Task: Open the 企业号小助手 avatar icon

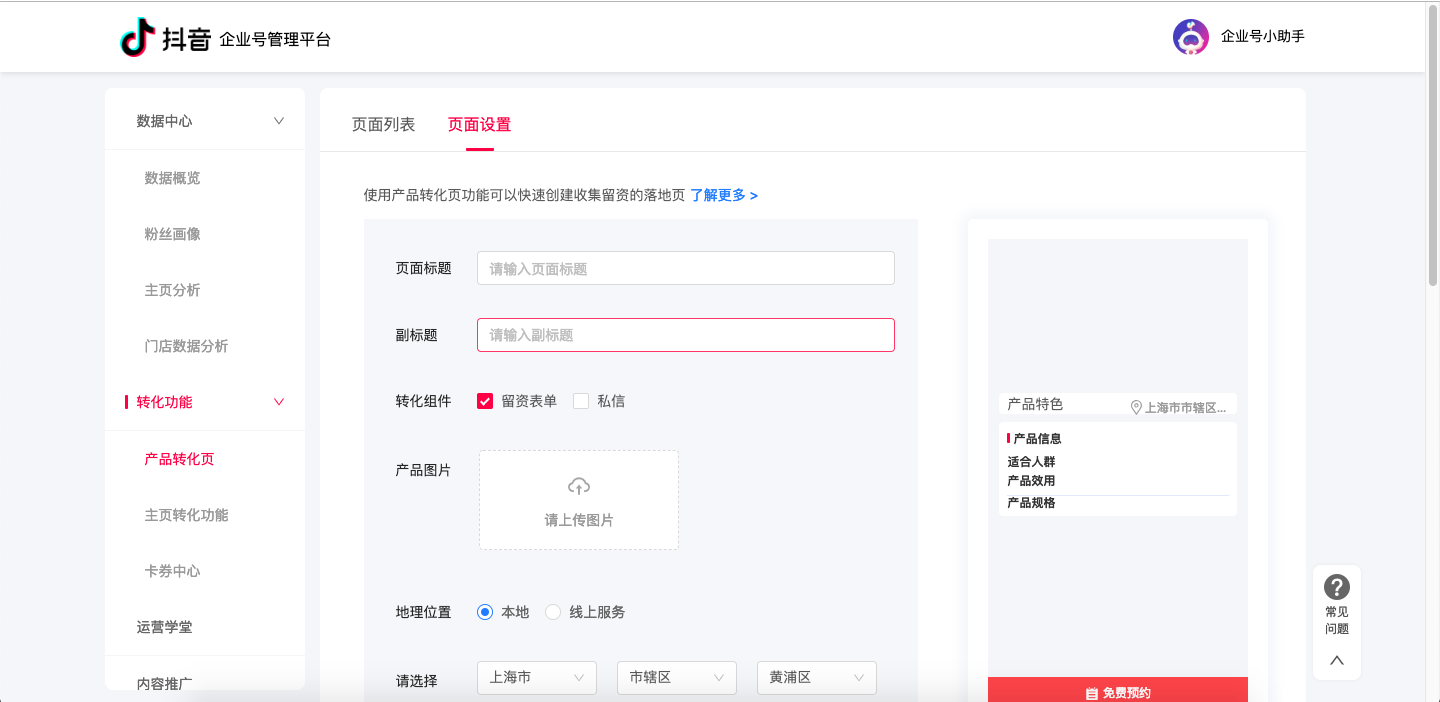Action: click(1190, 36)
